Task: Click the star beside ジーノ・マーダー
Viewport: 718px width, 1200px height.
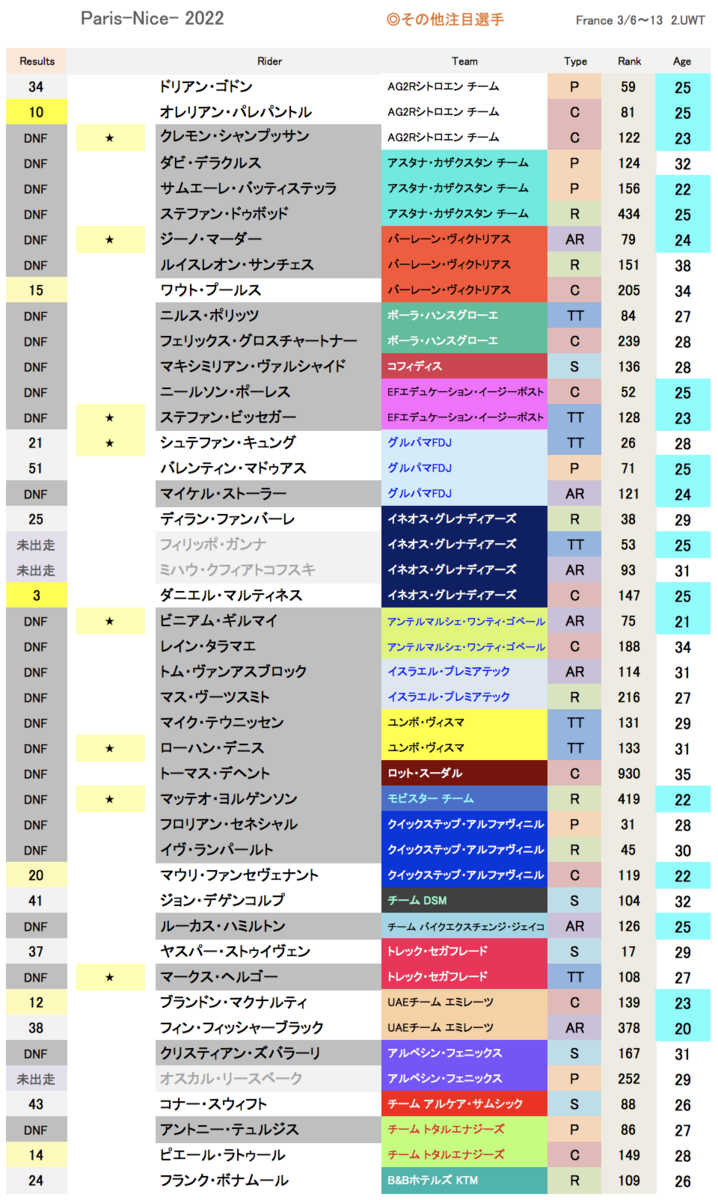Action: click(109, 239)
